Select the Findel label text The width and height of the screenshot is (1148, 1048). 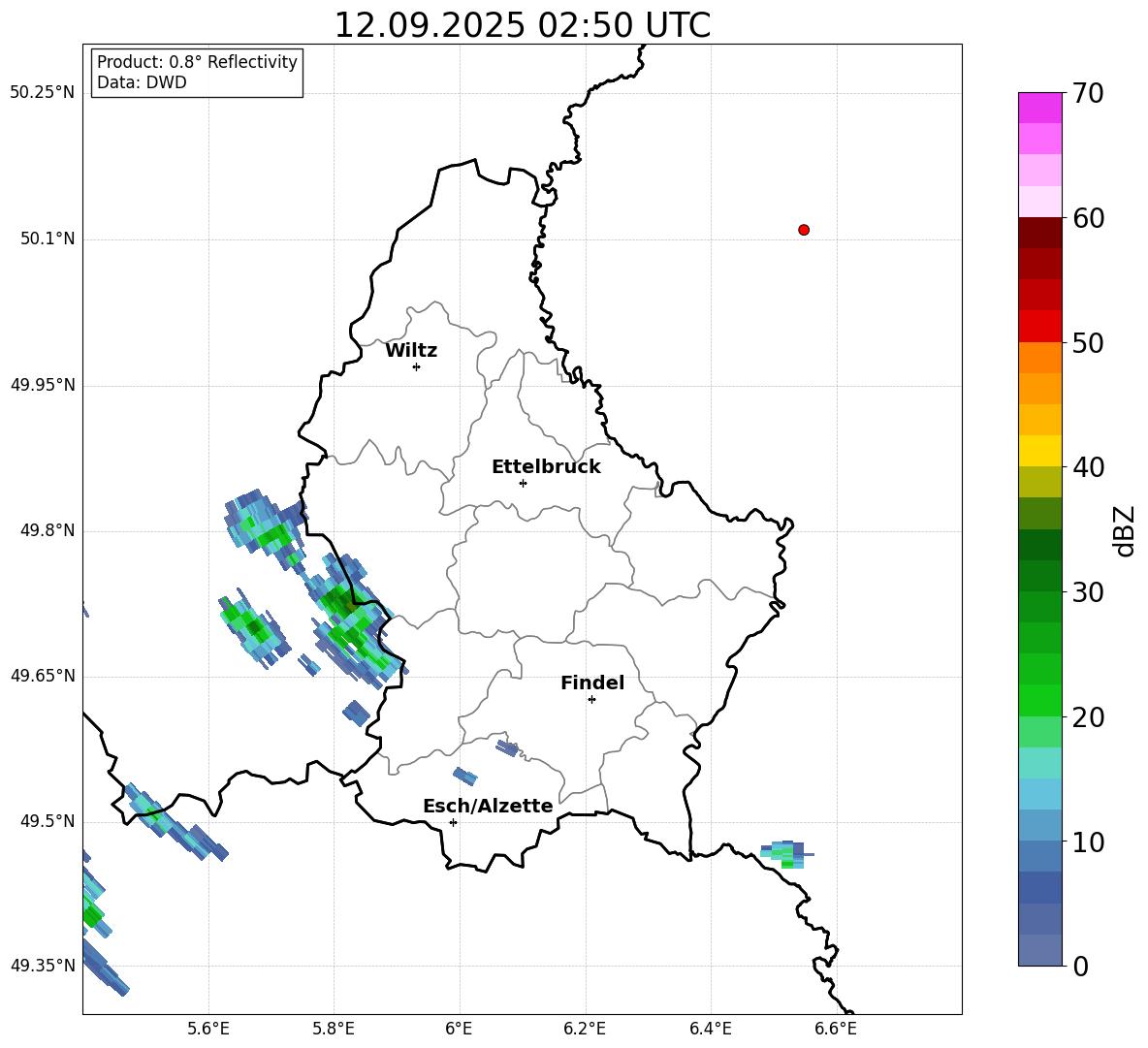(592, 683)
